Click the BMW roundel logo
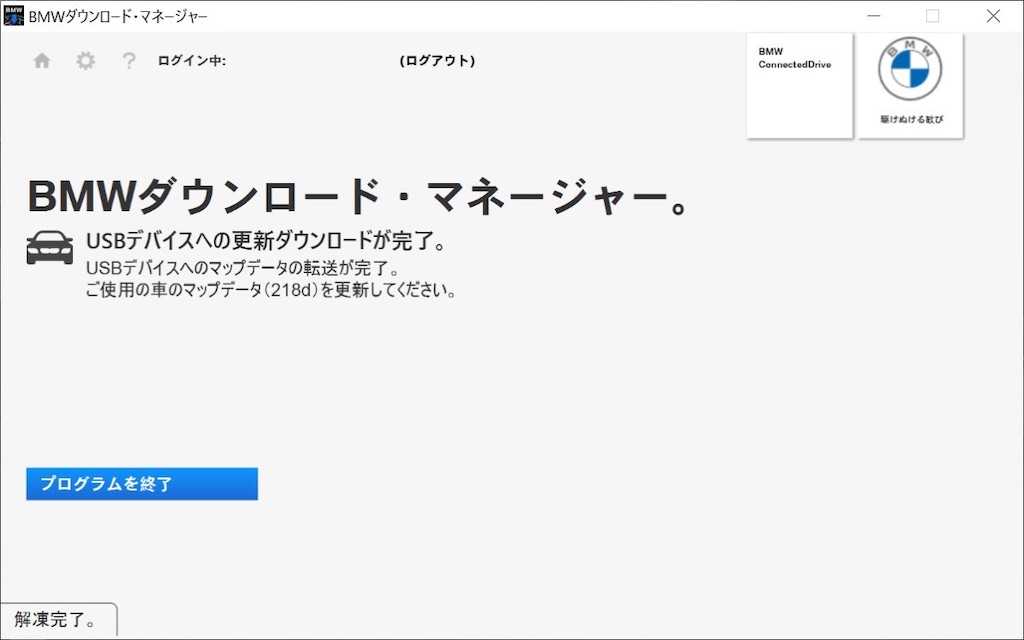This screenshot has width=1024, height=640. [909, 70]
